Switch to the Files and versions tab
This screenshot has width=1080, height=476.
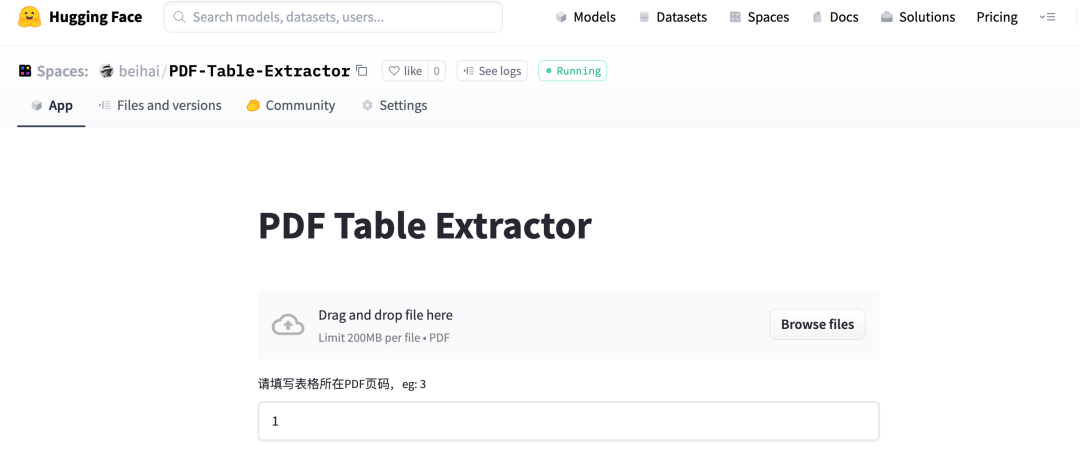(x=160, y=105)
